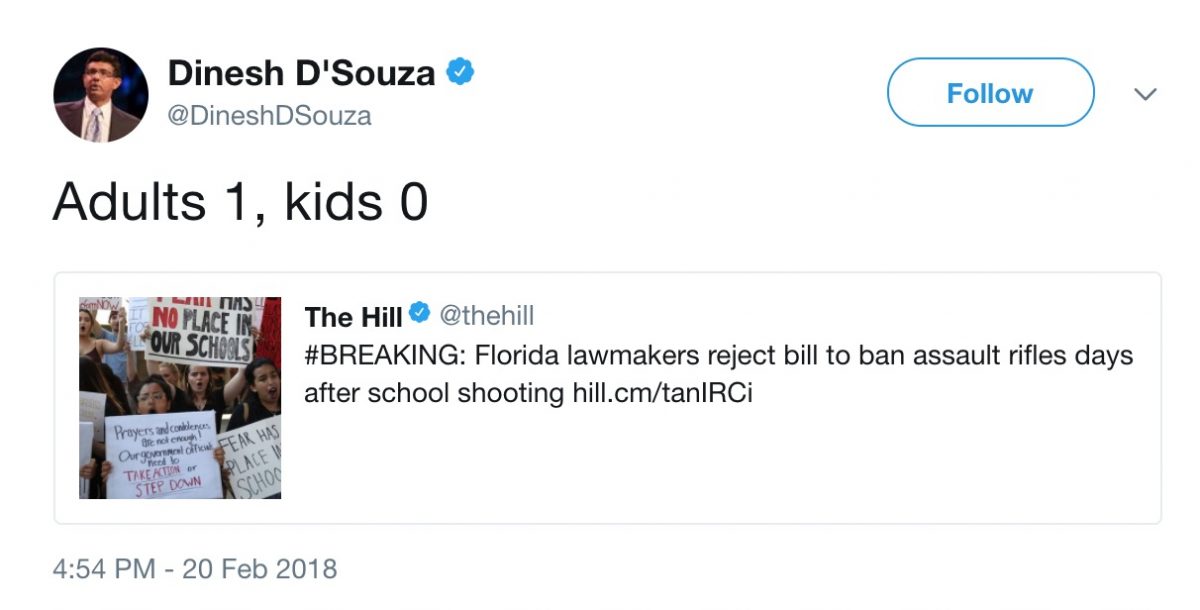Screen dimensions: 1200x610
Task: Visit the @DineshDSouza handle link
Action: click(269, 116)
